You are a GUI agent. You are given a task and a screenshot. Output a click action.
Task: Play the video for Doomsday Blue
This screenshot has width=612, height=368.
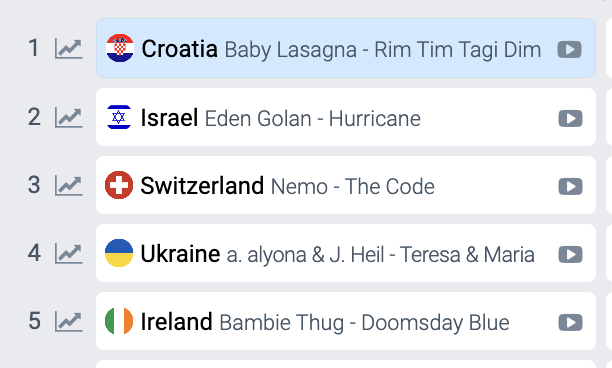[x=570, y=322]
